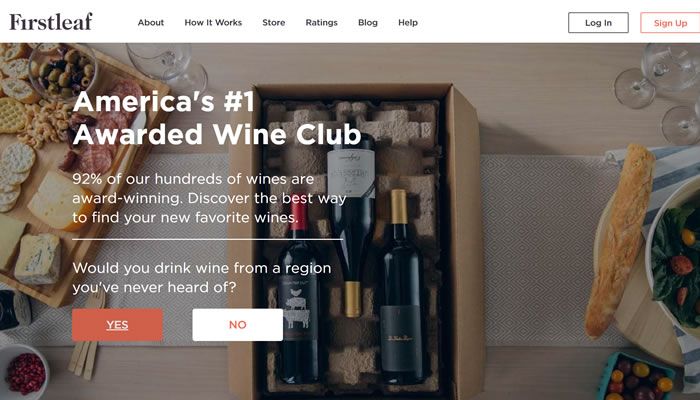Click the 92% award-winning wines description text
This screenshot has width=700, height=400.
click(209, 198)
